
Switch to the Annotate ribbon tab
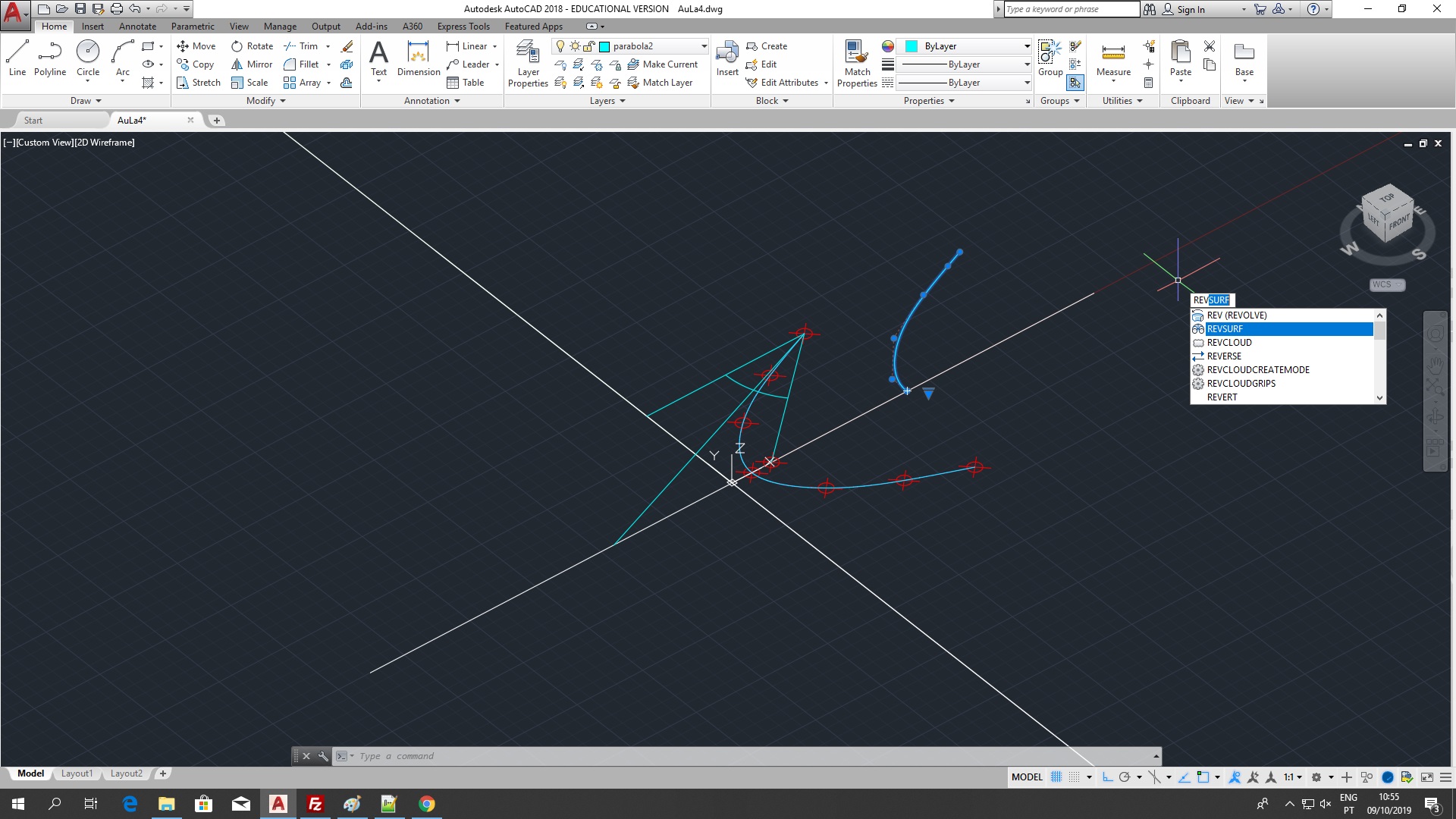137,27
